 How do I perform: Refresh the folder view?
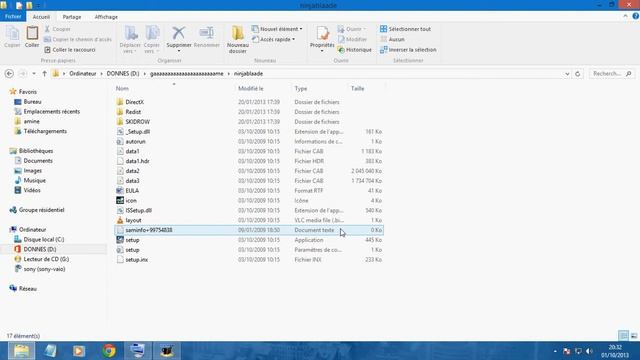(578, 74)
